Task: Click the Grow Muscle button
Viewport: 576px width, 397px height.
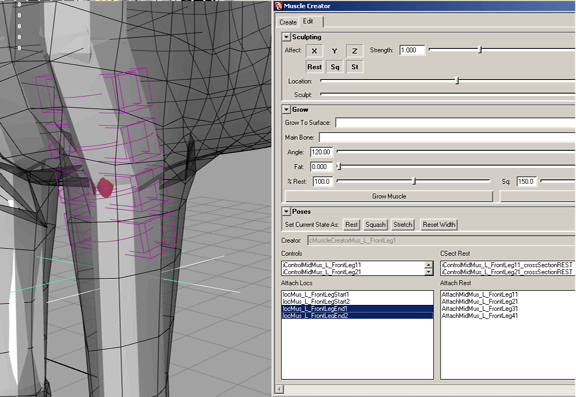Action: [389, 196]
